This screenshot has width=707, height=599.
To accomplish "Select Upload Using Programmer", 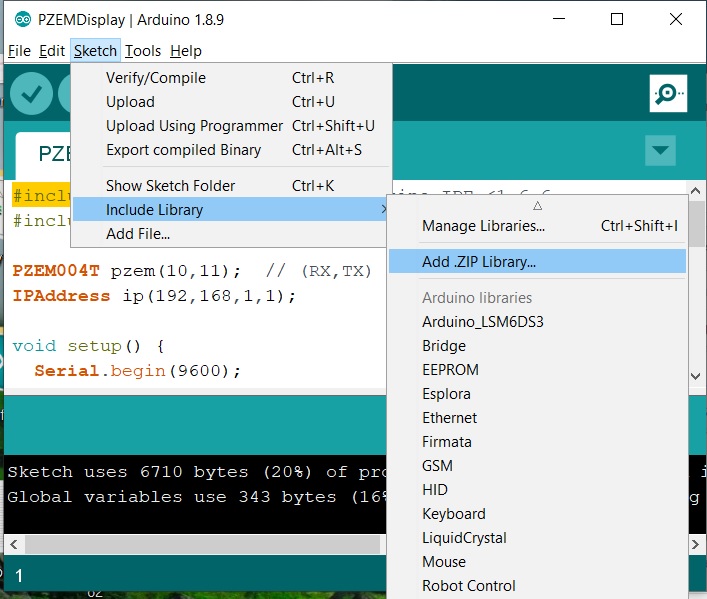I will pos(230,125).
